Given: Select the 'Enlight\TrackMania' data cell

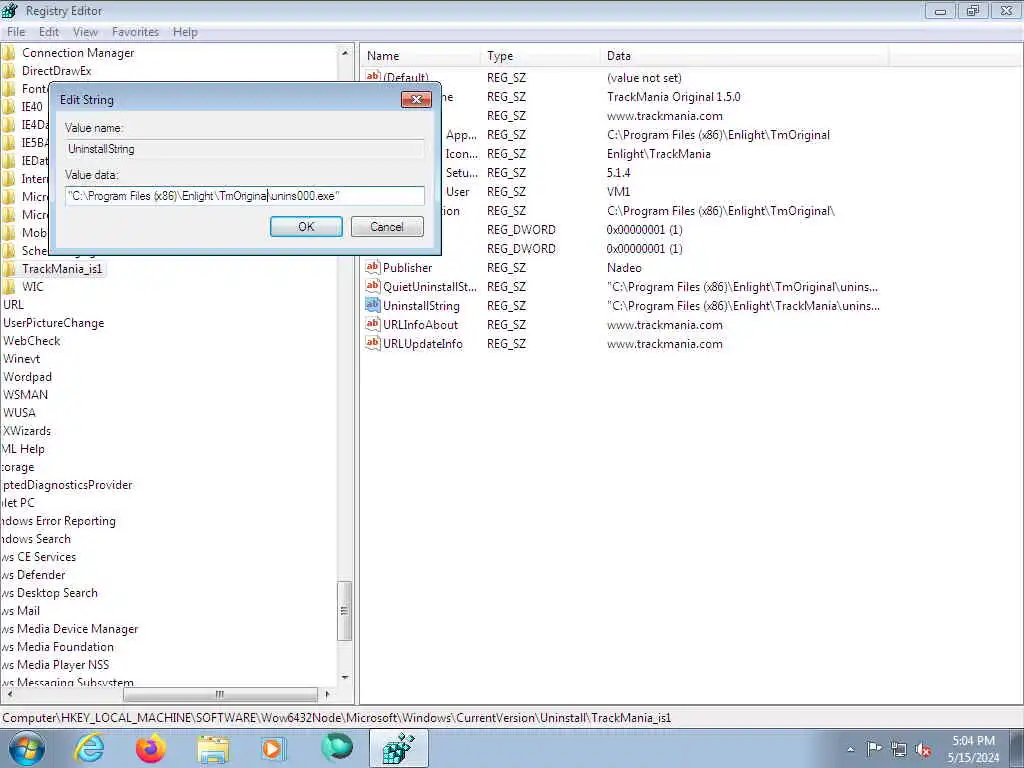Looking at the screenshot, I should (x=658, y=153).
